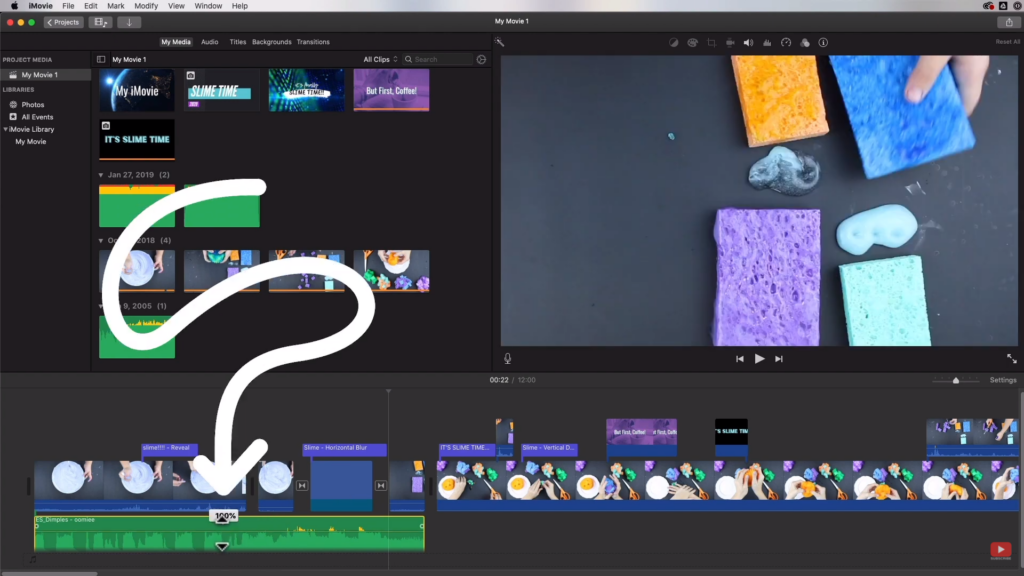Open the Speed speedometer tool
Screen dimensions: 1024x576
click(x=786, y=42)
